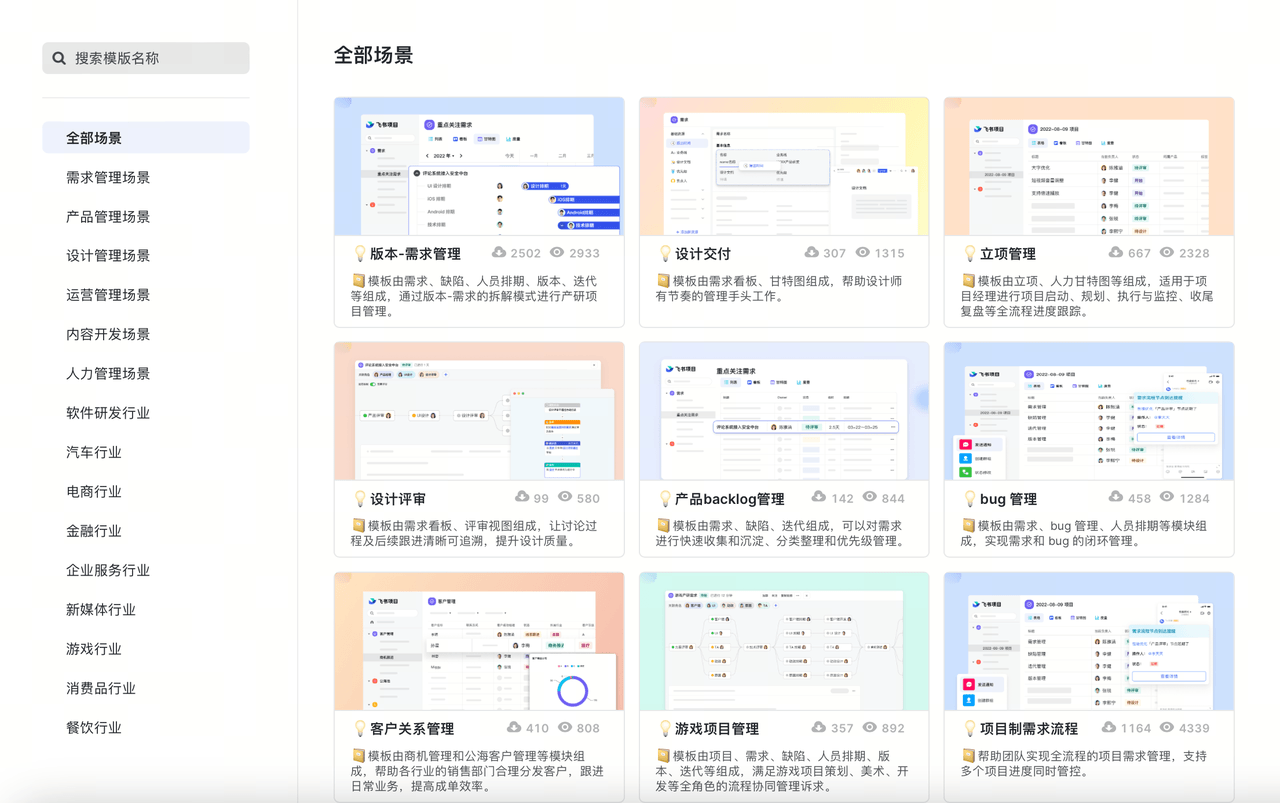The height and width of the screenshot is (803, 1280).
Task: Click lightbulb icon beside 立项管理
Action: coord(969,254)
